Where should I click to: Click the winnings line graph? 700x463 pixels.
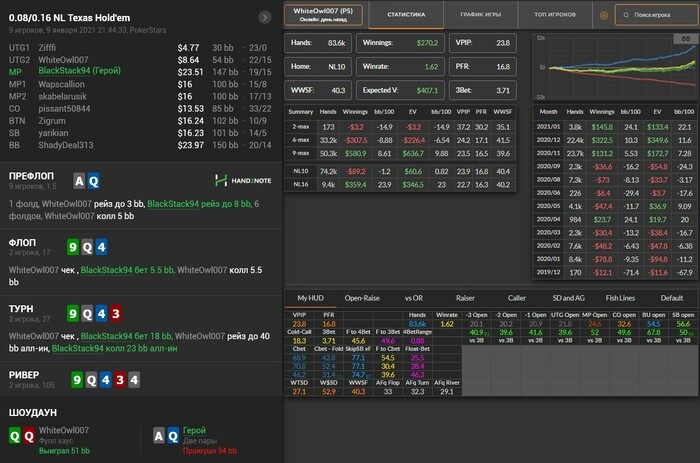coord(615,67)
